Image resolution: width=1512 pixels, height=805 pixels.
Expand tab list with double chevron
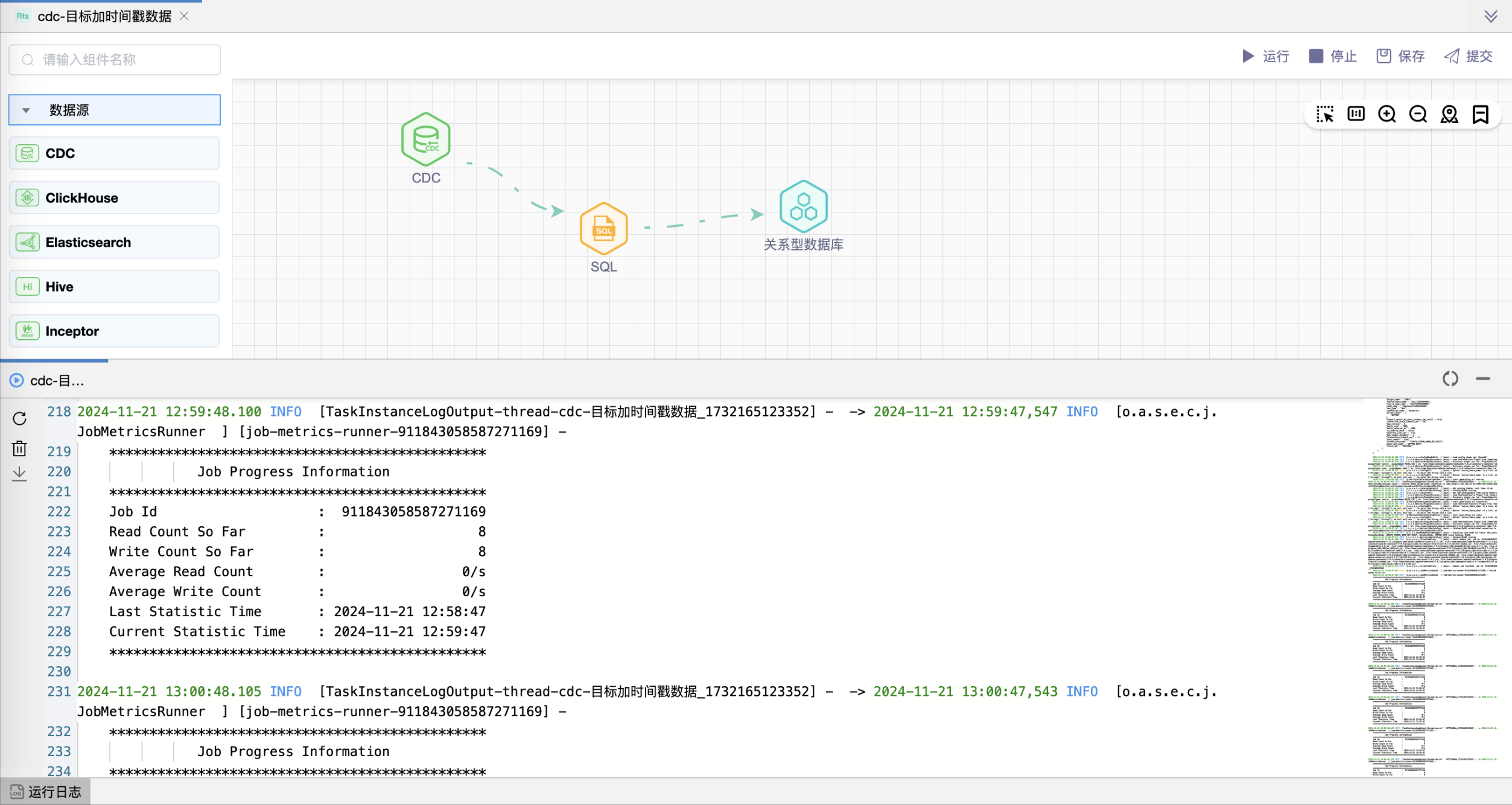[x=1491, y=16]
